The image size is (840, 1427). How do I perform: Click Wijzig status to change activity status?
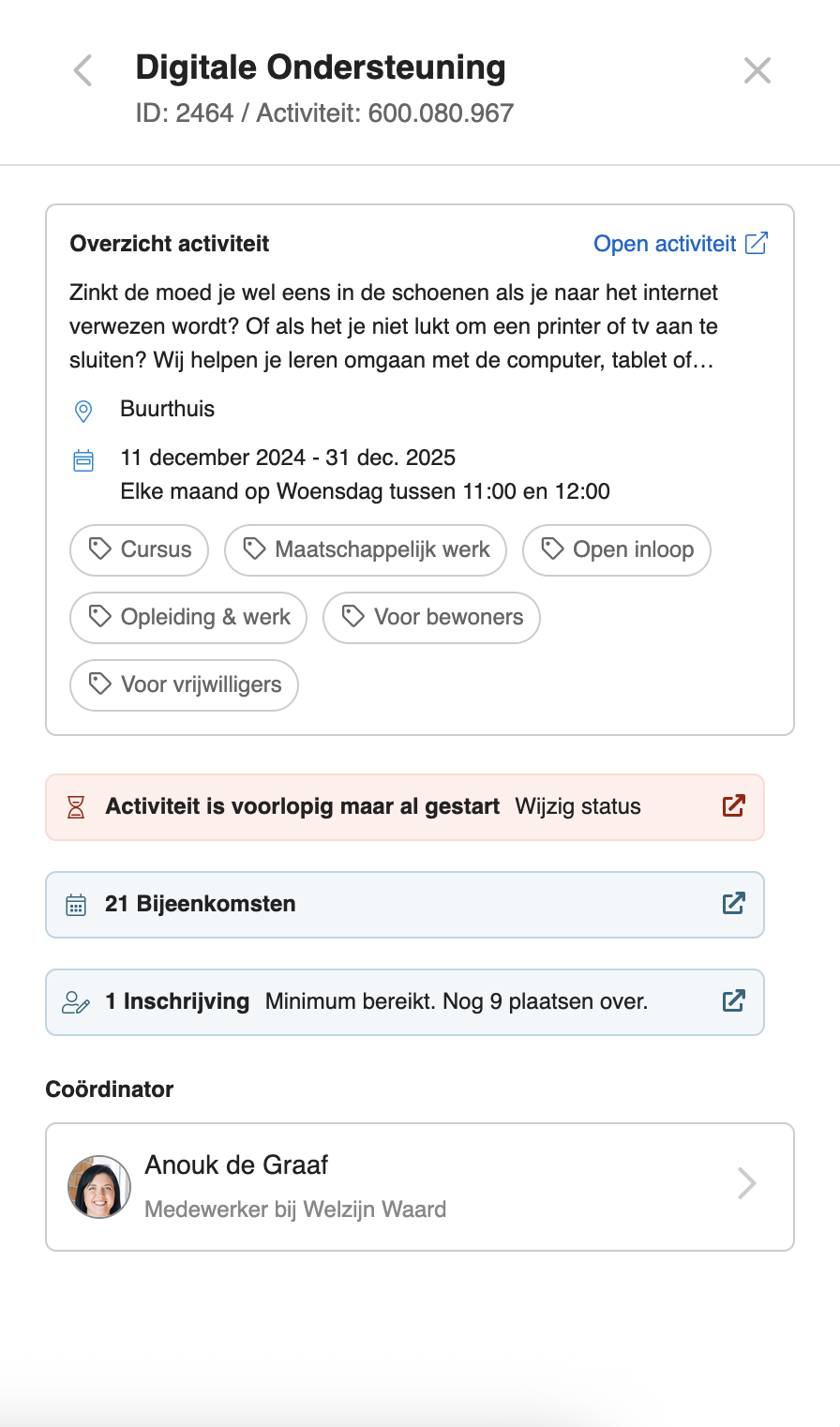tap(577, 807)
